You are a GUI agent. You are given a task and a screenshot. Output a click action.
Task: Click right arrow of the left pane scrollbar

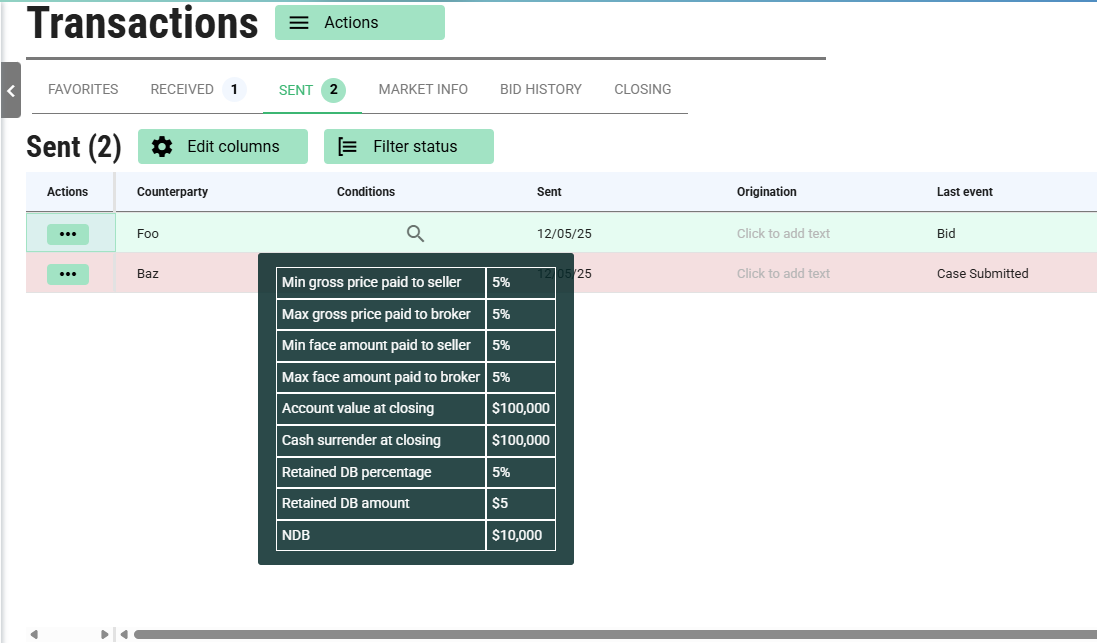pyautogui.click(x=104, y=634)
